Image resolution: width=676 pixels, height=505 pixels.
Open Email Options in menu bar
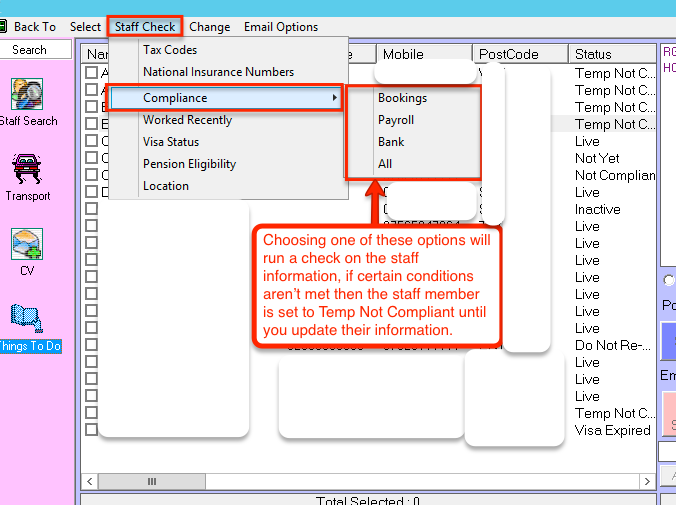pos(280,27)
